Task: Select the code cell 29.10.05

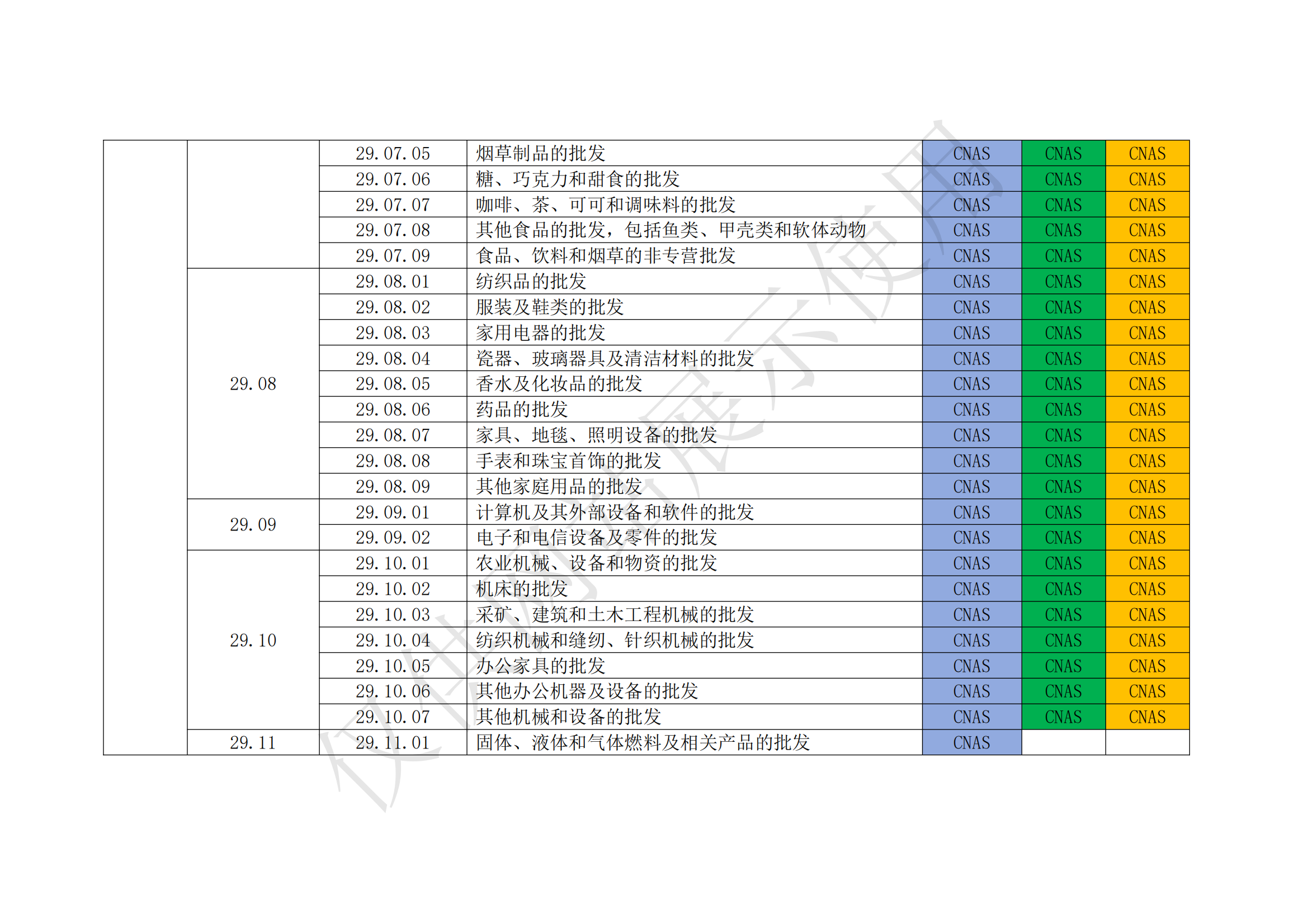Action: 393,666
